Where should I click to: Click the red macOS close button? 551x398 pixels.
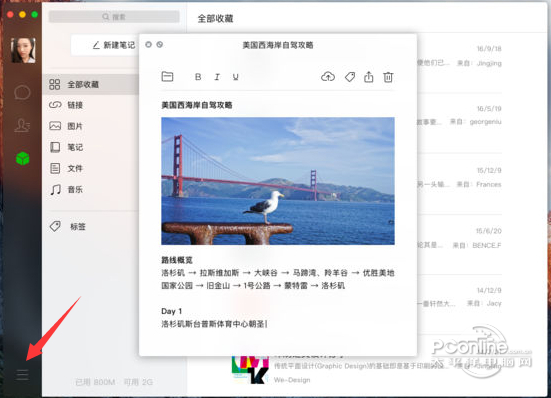[x=10, y=14]
